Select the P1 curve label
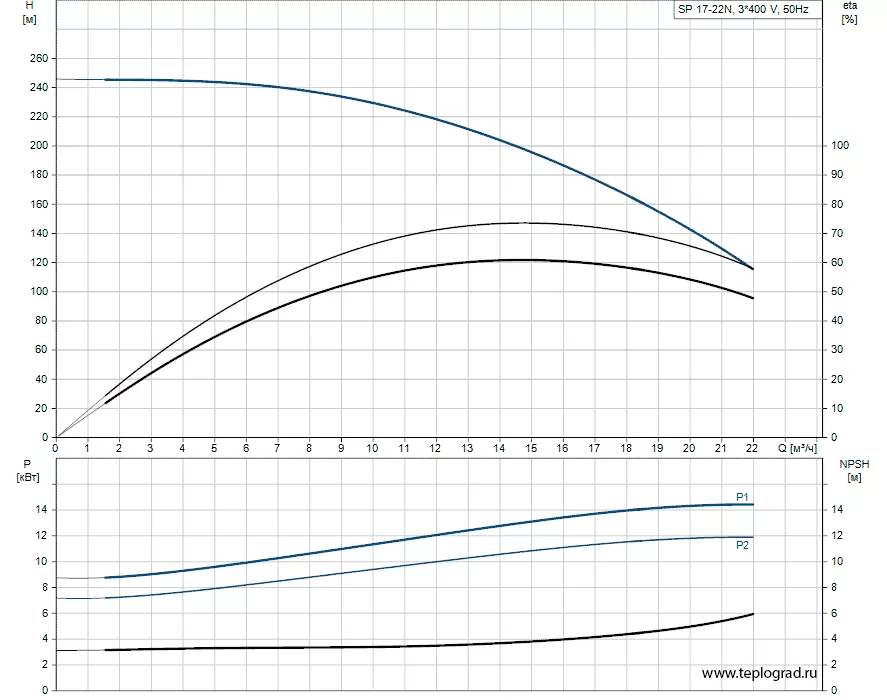The width and height of the screenshot is (887, 700). click(742, 497)
